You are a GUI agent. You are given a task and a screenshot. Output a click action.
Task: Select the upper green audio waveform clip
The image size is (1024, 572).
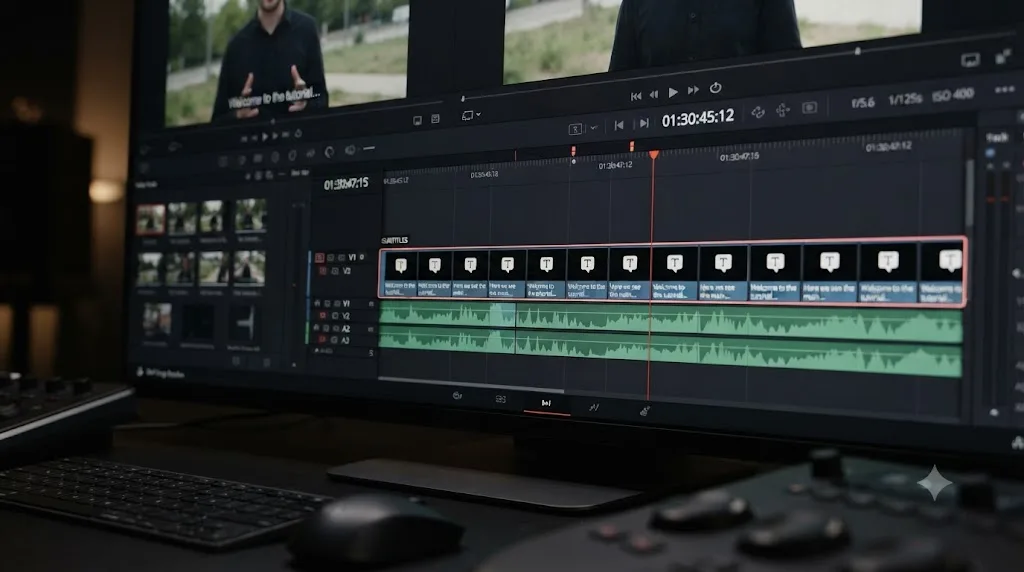click(x=670, y=321)
